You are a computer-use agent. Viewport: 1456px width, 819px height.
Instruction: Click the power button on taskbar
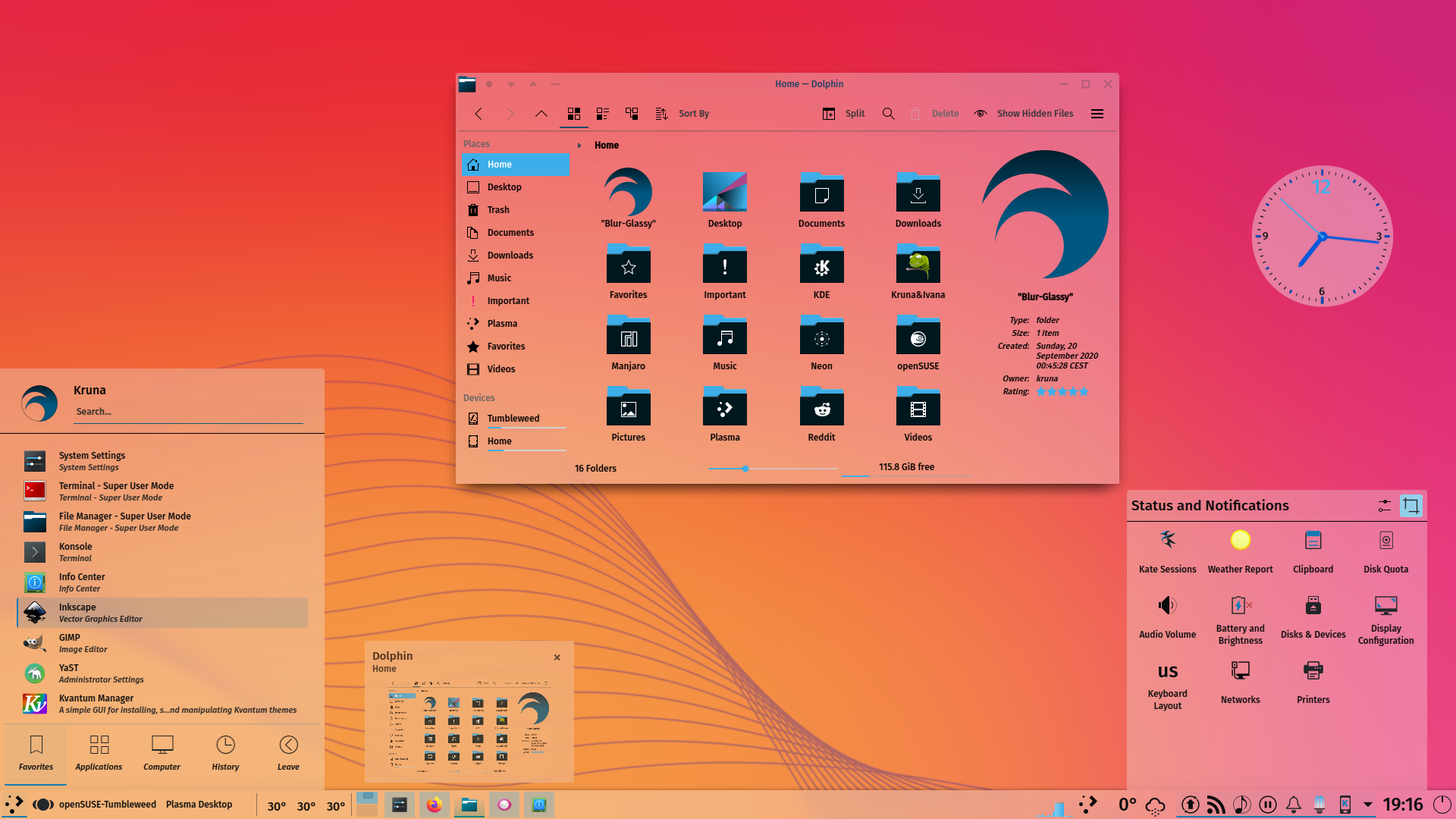point(1442,805)
